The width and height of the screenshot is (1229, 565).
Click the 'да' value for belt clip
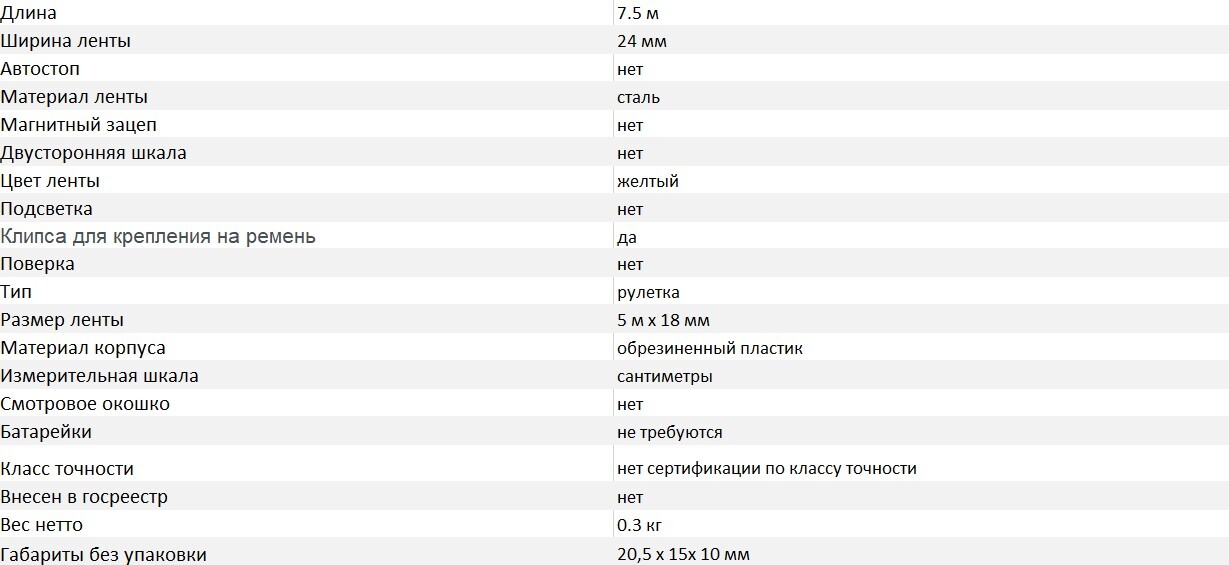pyautogui.click(x=627, y=237)
